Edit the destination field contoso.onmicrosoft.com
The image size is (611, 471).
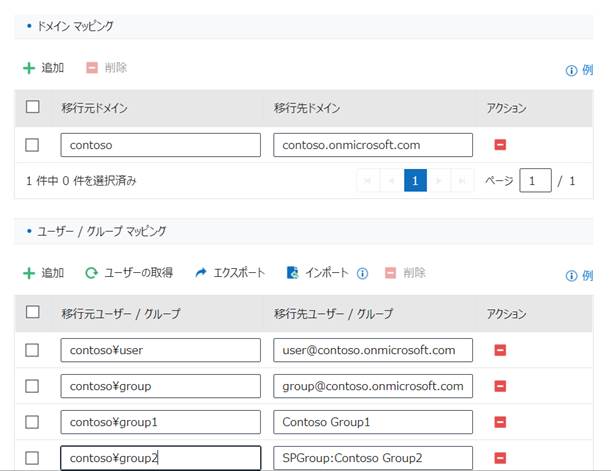[373, 145]
